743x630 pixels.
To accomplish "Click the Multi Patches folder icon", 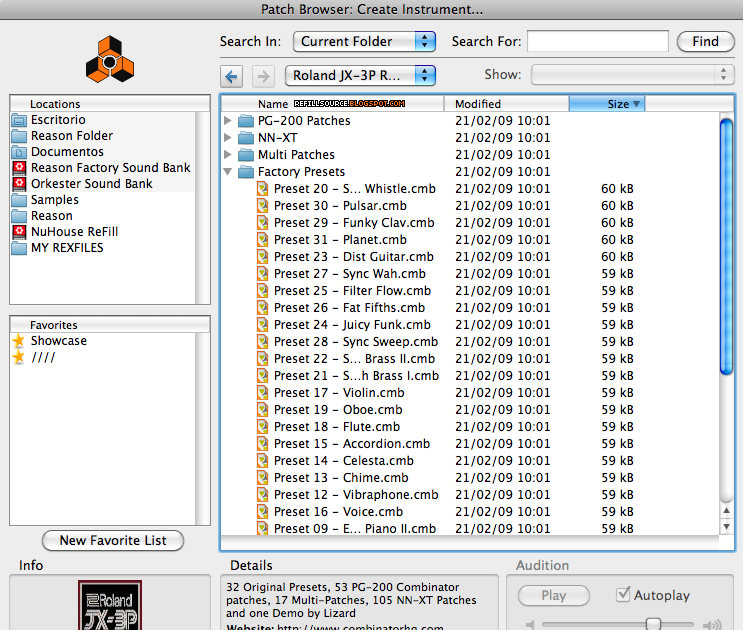I will tap(246, 155).
